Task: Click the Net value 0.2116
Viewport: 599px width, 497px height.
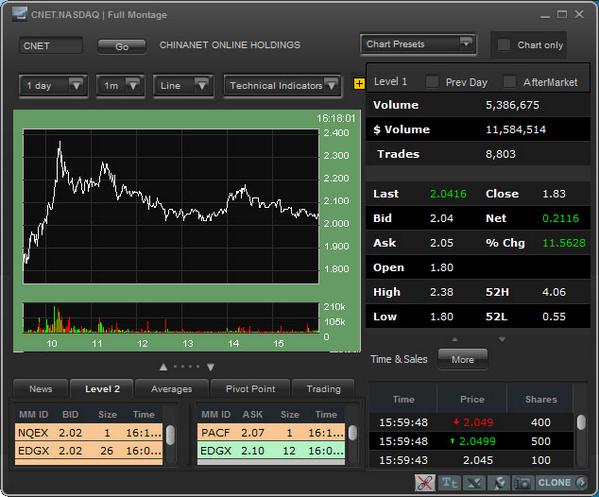Action: coord(561,218)
